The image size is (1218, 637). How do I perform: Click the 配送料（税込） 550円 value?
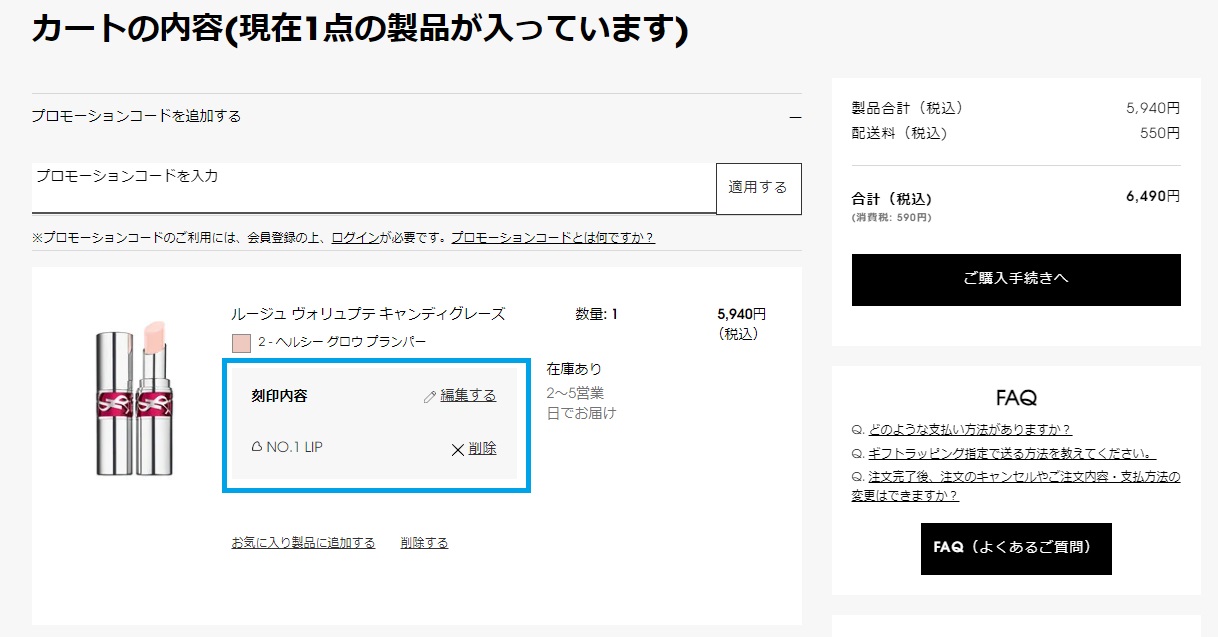pos(1160,133)
